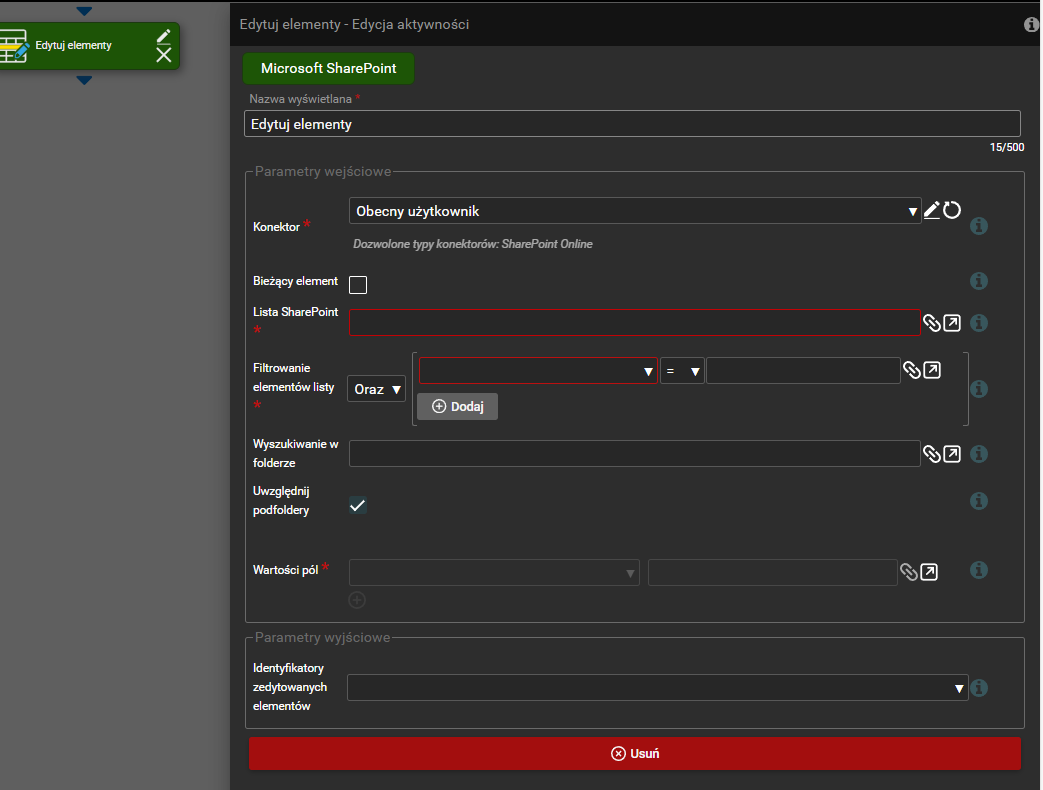Click the link icon in the filter row

click(911, 370)
